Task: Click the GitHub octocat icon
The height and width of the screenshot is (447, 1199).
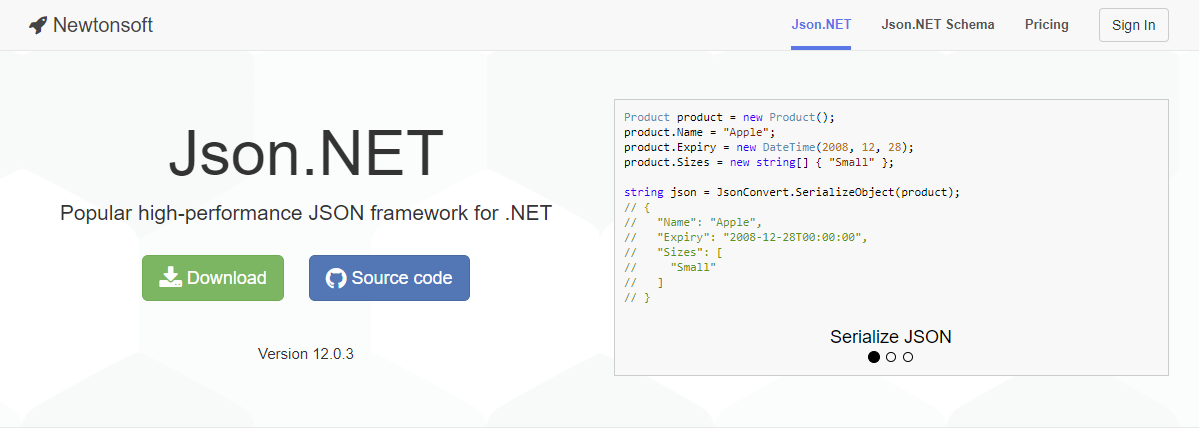Action: click(x=336, y=278)
